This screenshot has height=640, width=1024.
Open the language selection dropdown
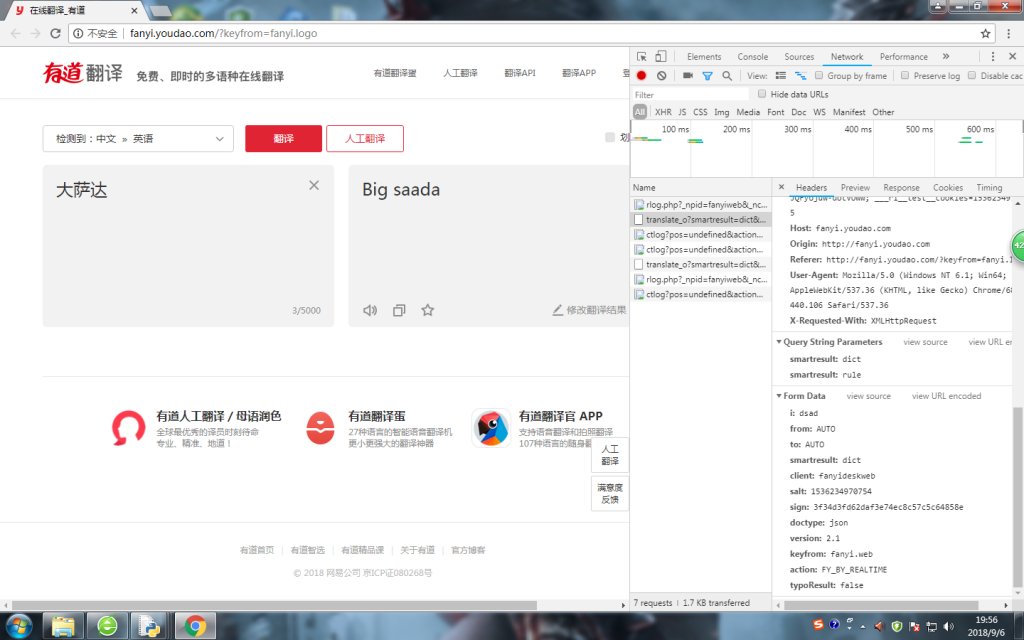(138, 139)
